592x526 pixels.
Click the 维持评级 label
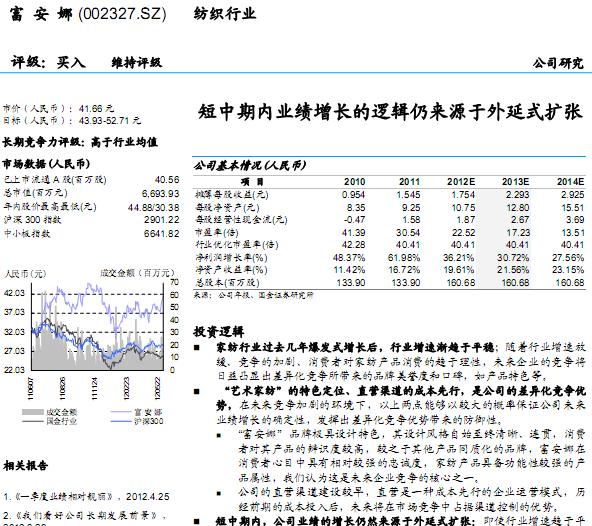tap(137, 63)
